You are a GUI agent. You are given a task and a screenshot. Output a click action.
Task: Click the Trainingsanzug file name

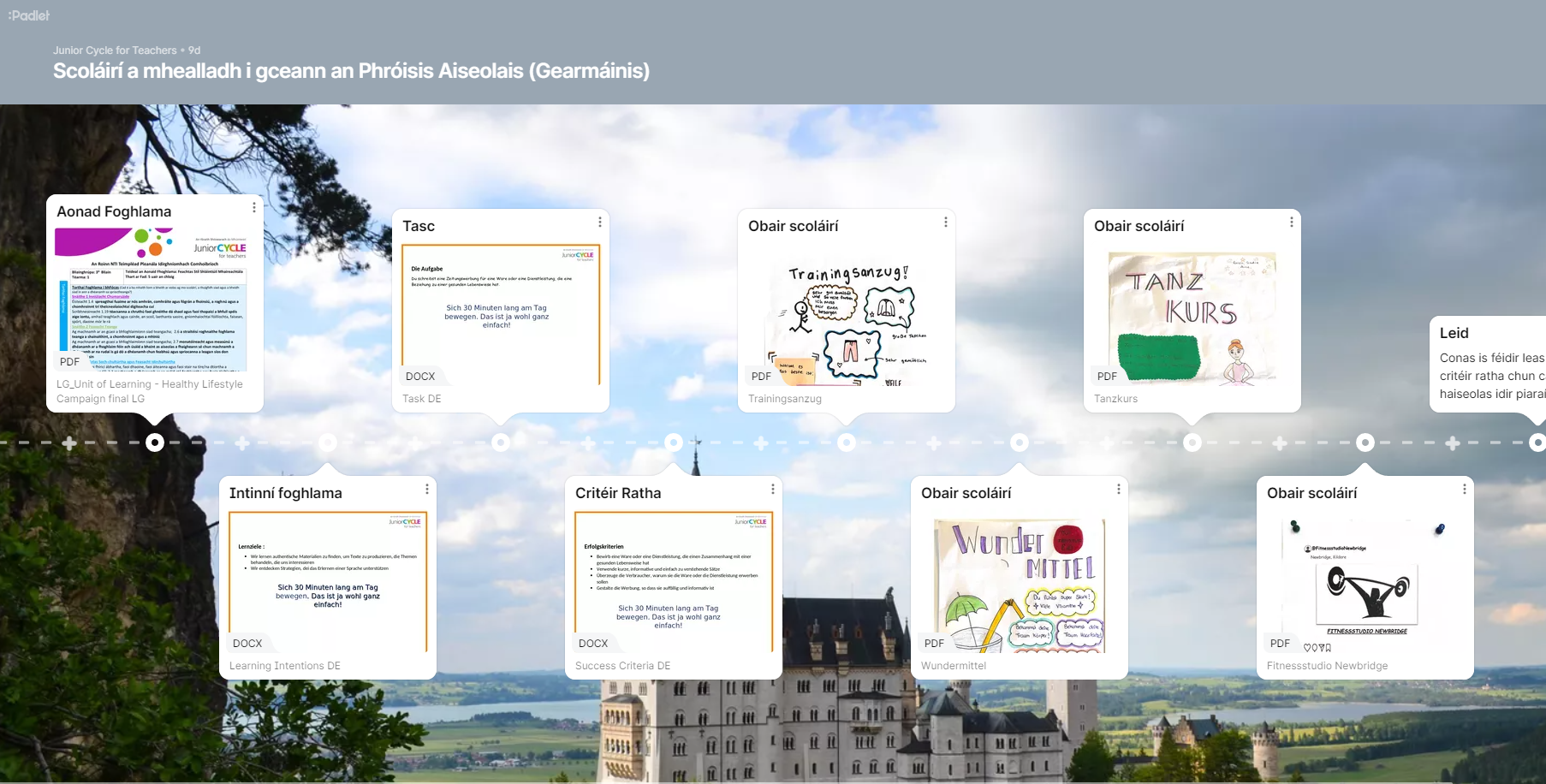click(x=785, y=399)
